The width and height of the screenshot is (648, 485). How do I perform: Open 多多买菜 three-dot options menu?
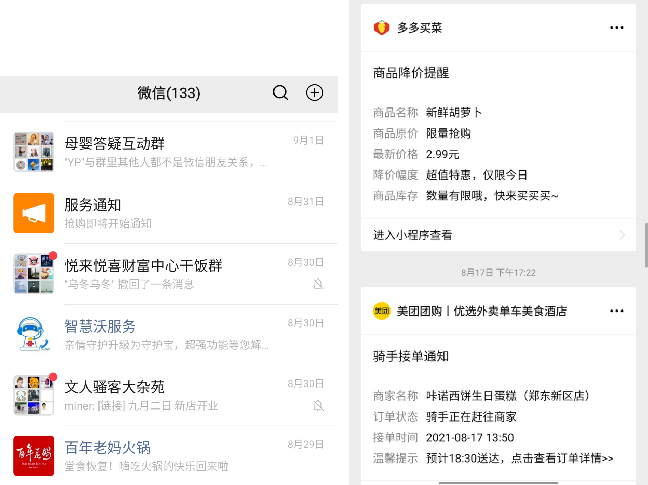(617, 28)
